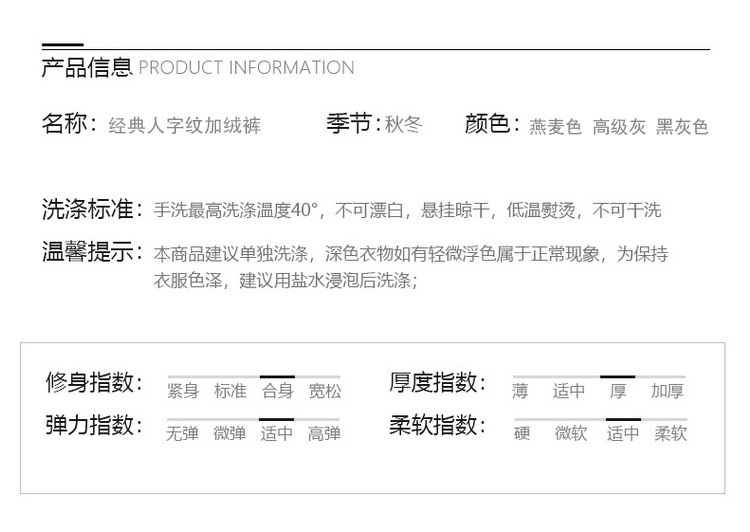Select 加厚 on the thickness scale
The height and width of the screenshot is (532, 750).
(x=667, y=391)
